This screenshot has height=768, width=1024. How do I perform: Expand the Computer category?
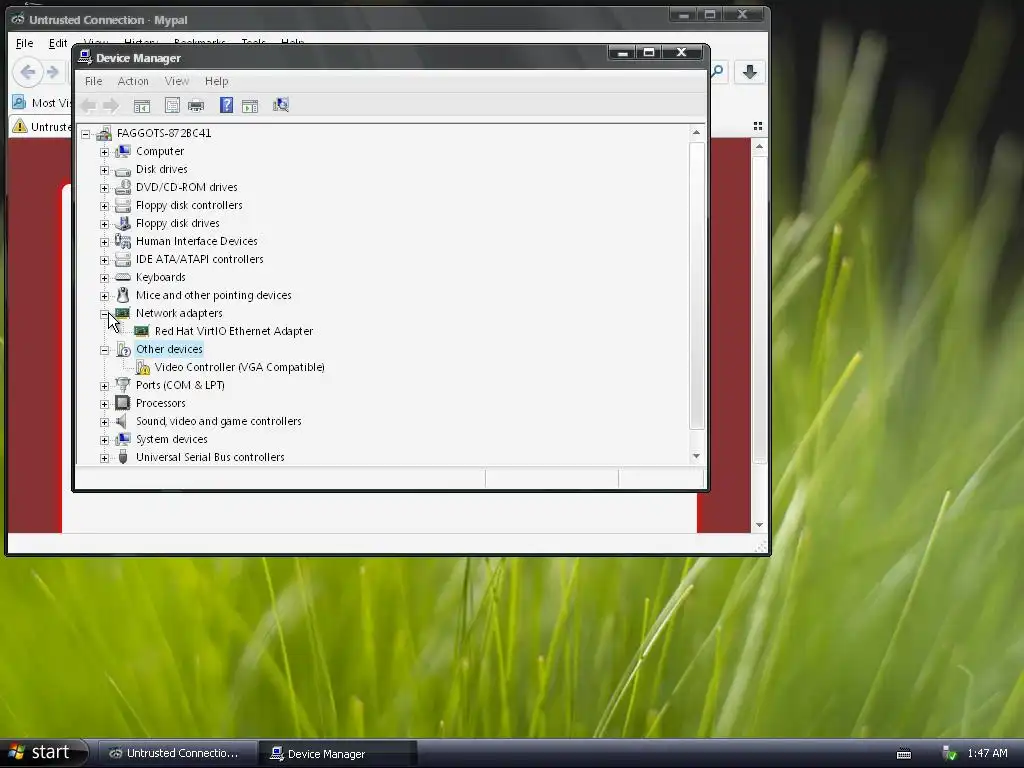(104, 152)
